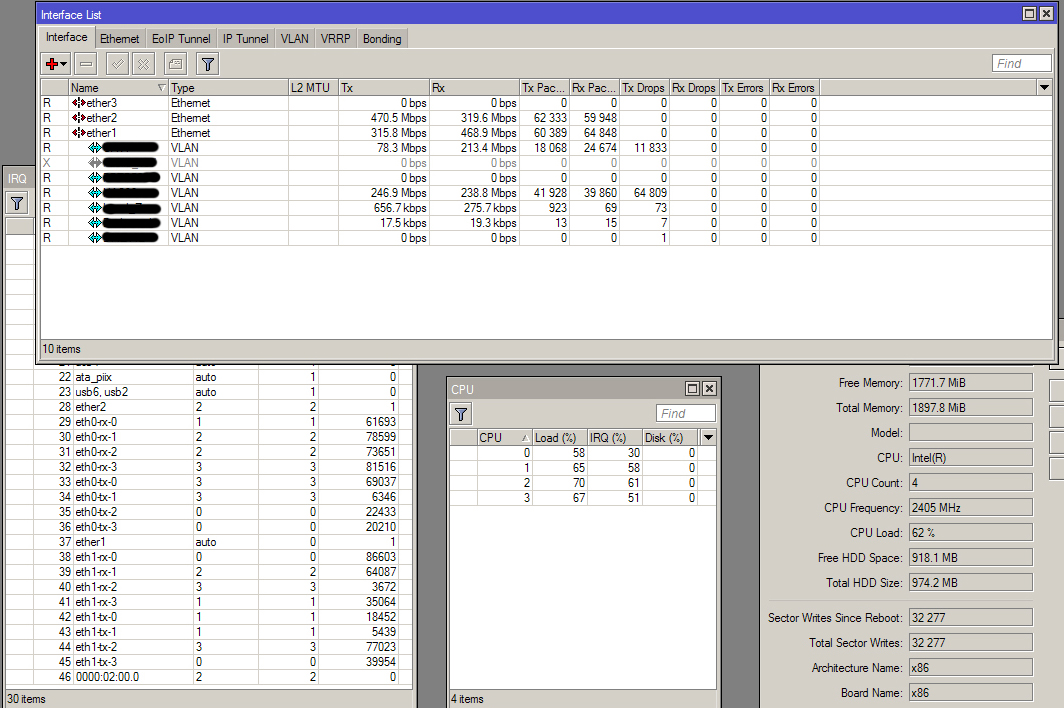Open the VLAN tab
The width and height of the screenshot is (1064, 708).
(x=295, y=39)
